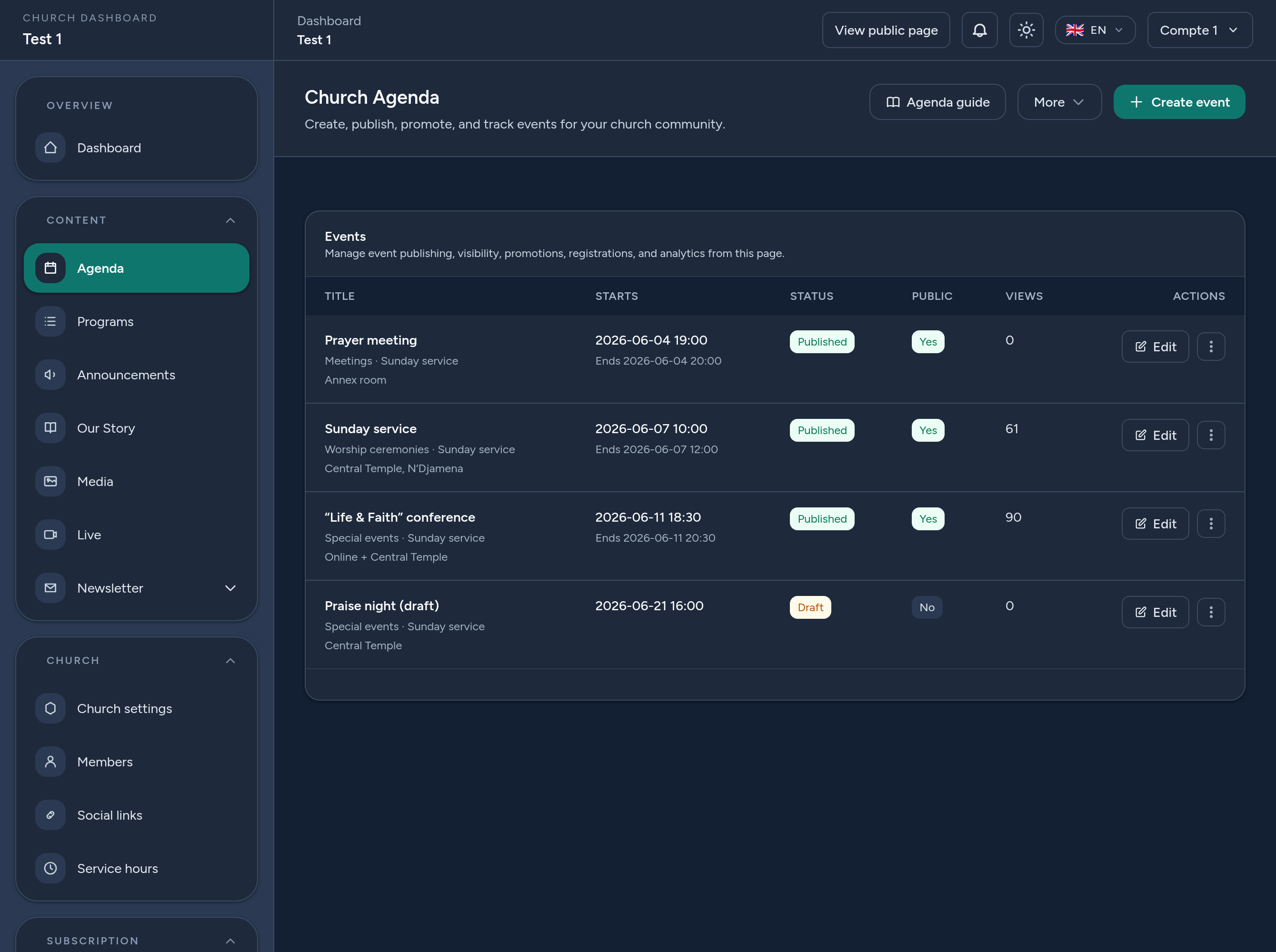
Task: Open Church settings
Action: (137, 708)
